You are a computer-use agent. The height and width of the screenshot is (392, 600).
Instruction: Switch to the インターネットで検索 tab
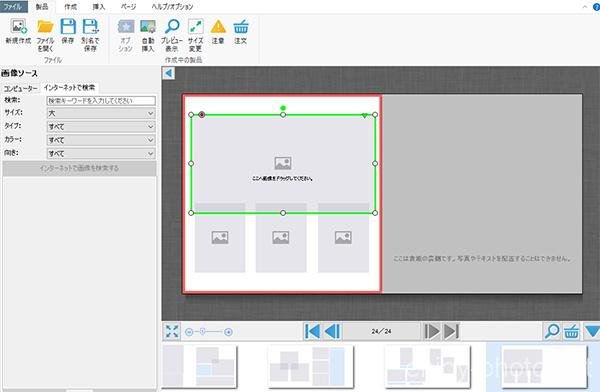point(69,88)
